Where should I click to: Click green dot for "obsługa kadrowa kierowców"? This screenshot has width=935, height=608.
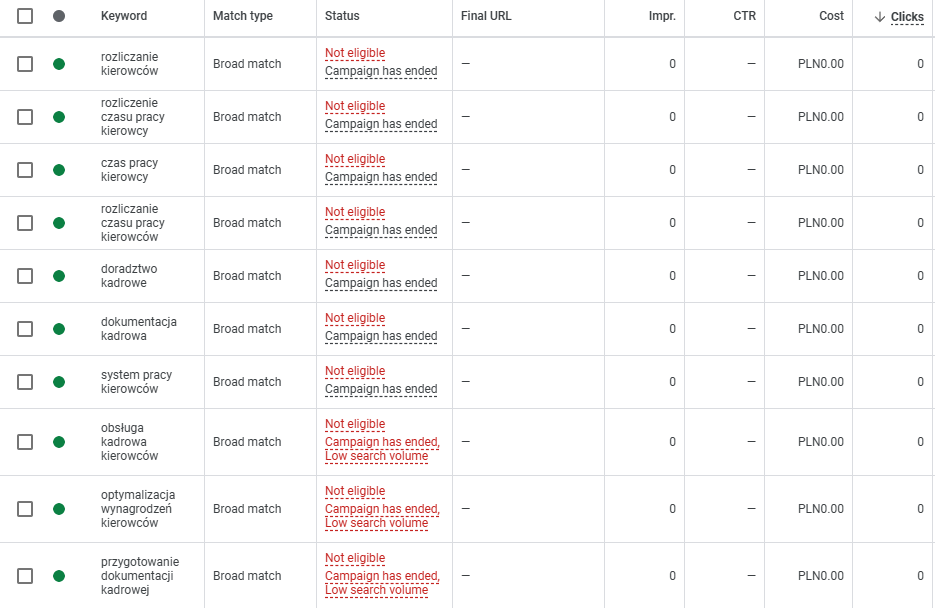[59, 442]
